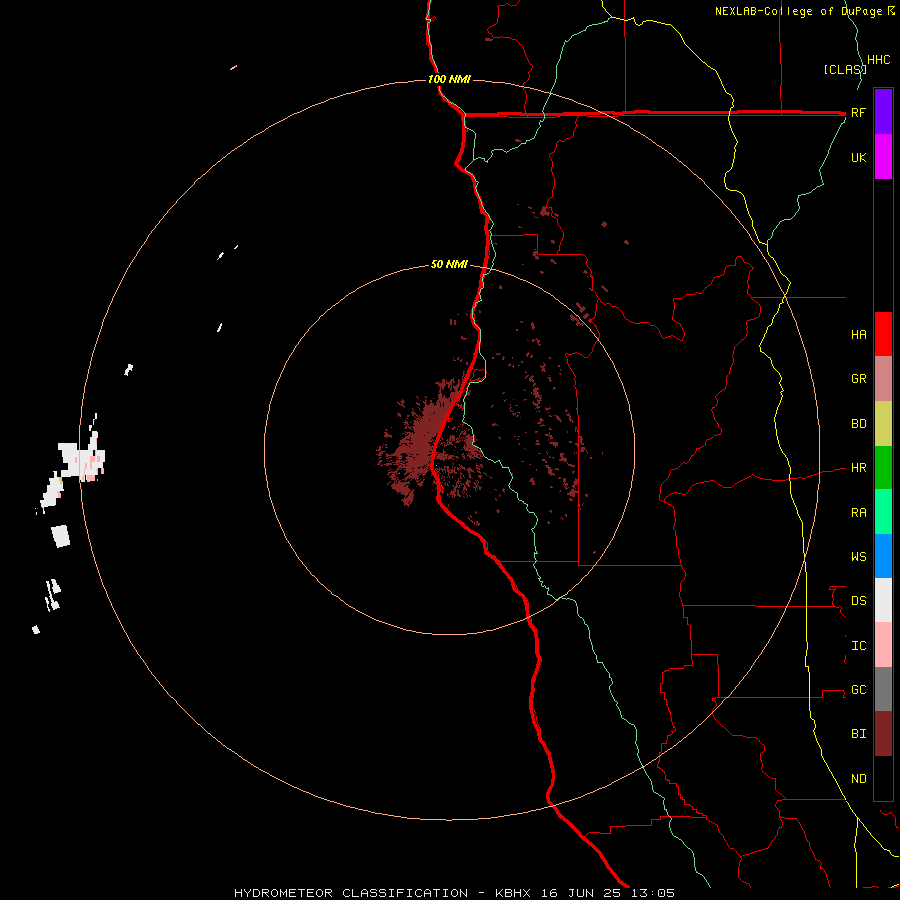The width and height of the screenshot is (900, 900).
Task: Click the GC legend label
Action: pyautogui.click(x=858, y=690)
